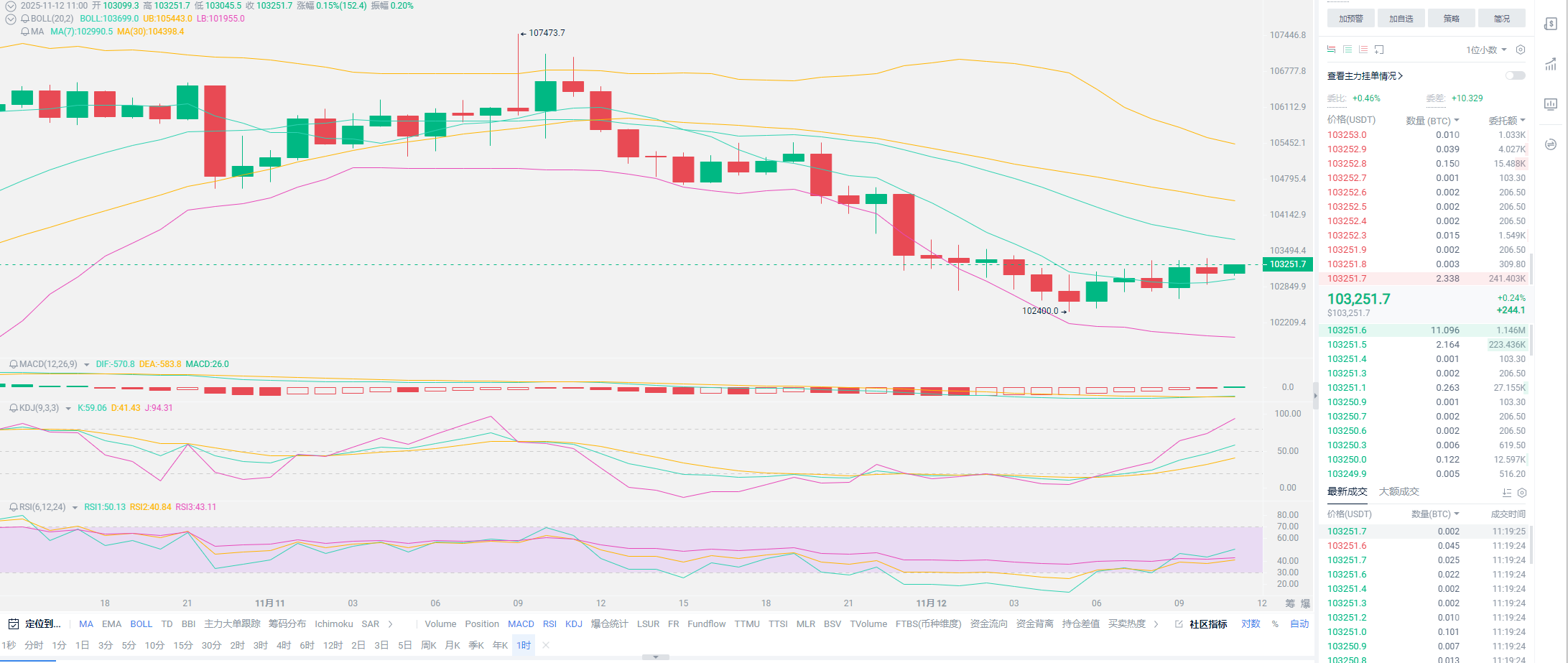Screen dimensions: 1568x663
Task: Click the bell icon next to MACD(12,26,9)
Action: pyautogui.click(x=13, y=364)
